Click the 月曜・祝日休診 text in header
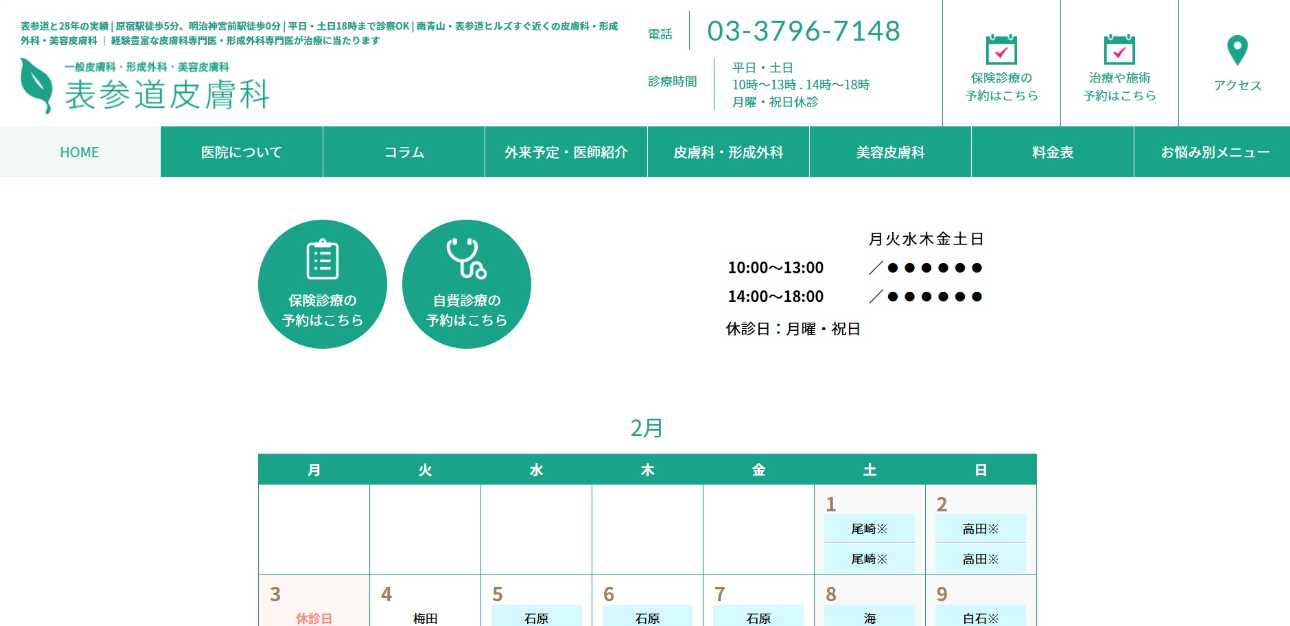 click(x=775, y=102)
